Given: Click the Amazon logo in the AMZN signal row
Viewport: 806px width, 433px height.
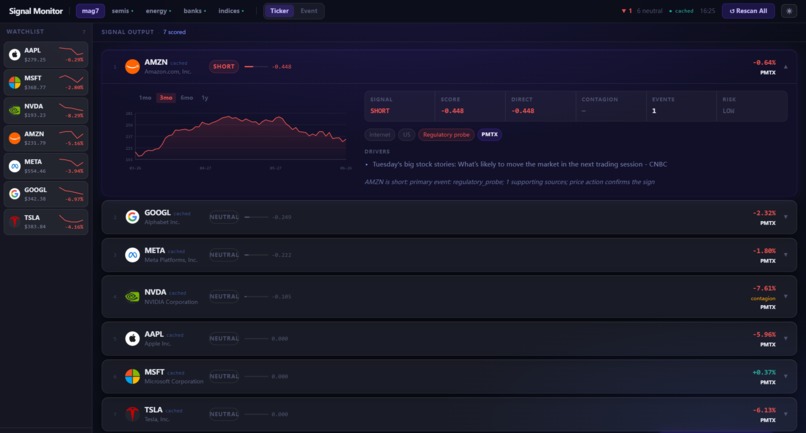Looking at the screenshot, I should (x=132, y=66).
